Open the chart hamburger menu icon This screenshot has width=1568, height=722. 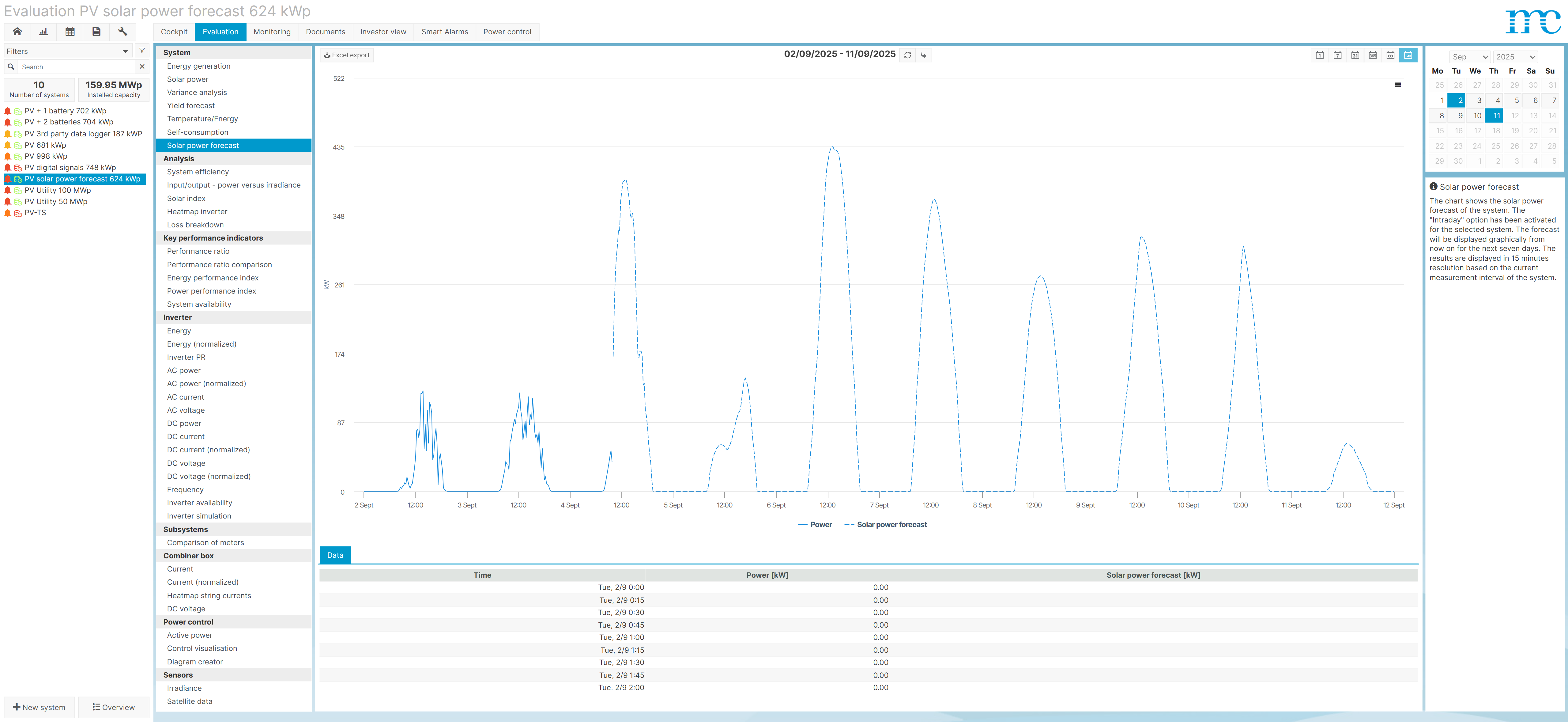[x=1397, y=85]
